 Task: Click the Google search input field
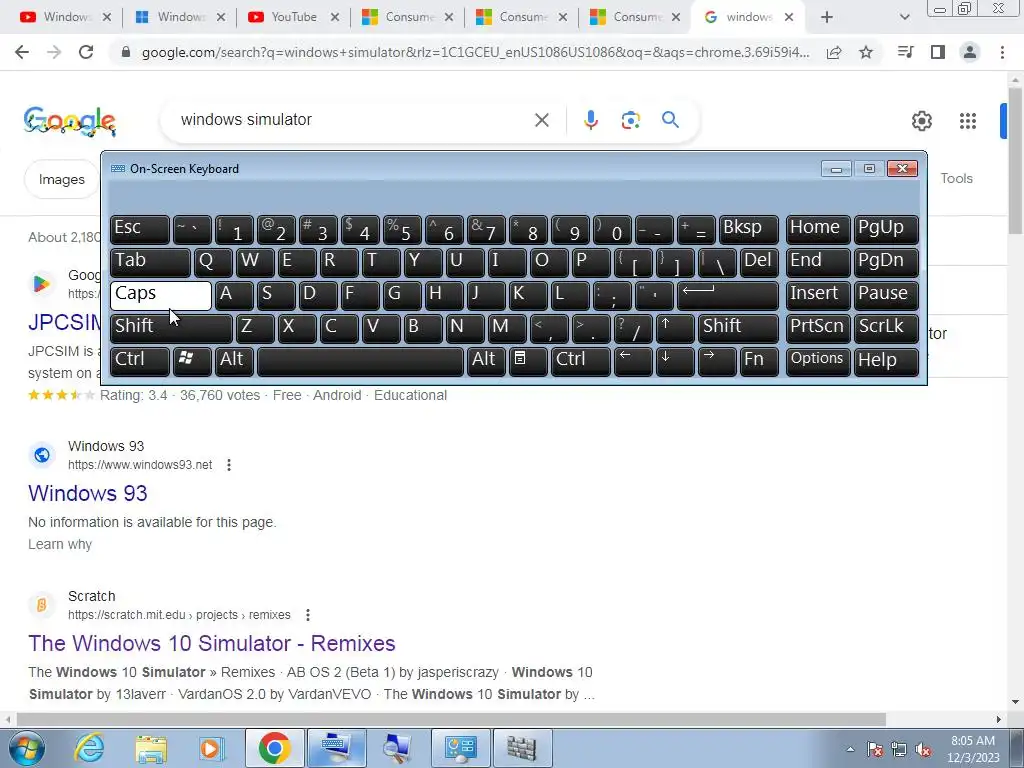tap(353, 120)
